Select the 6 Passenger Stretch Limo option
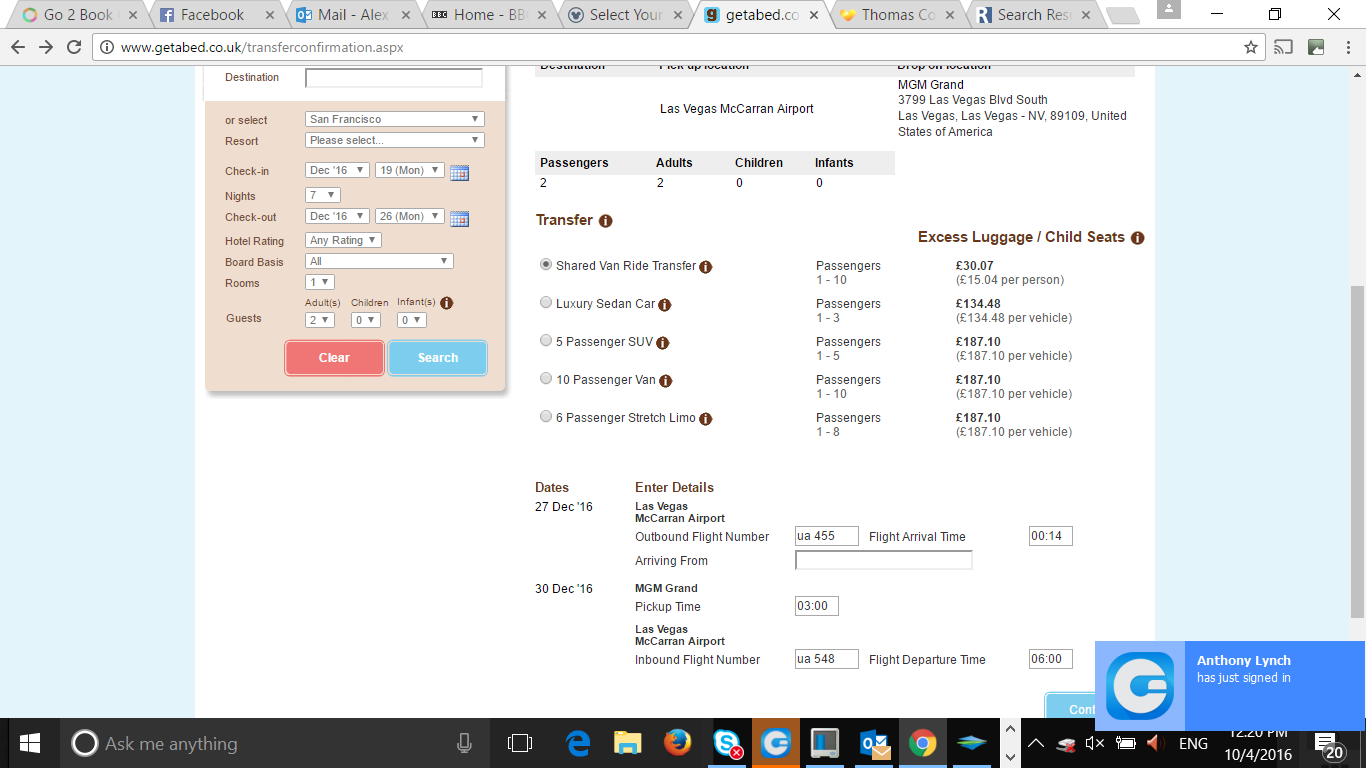Image resolution: width=1366 pixels, height=768 pixels. click(546, 417)
